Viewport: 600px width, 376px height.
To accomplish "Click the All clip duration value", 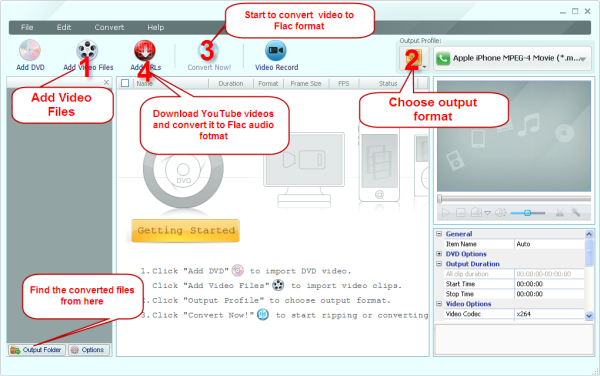I will 549,274.
